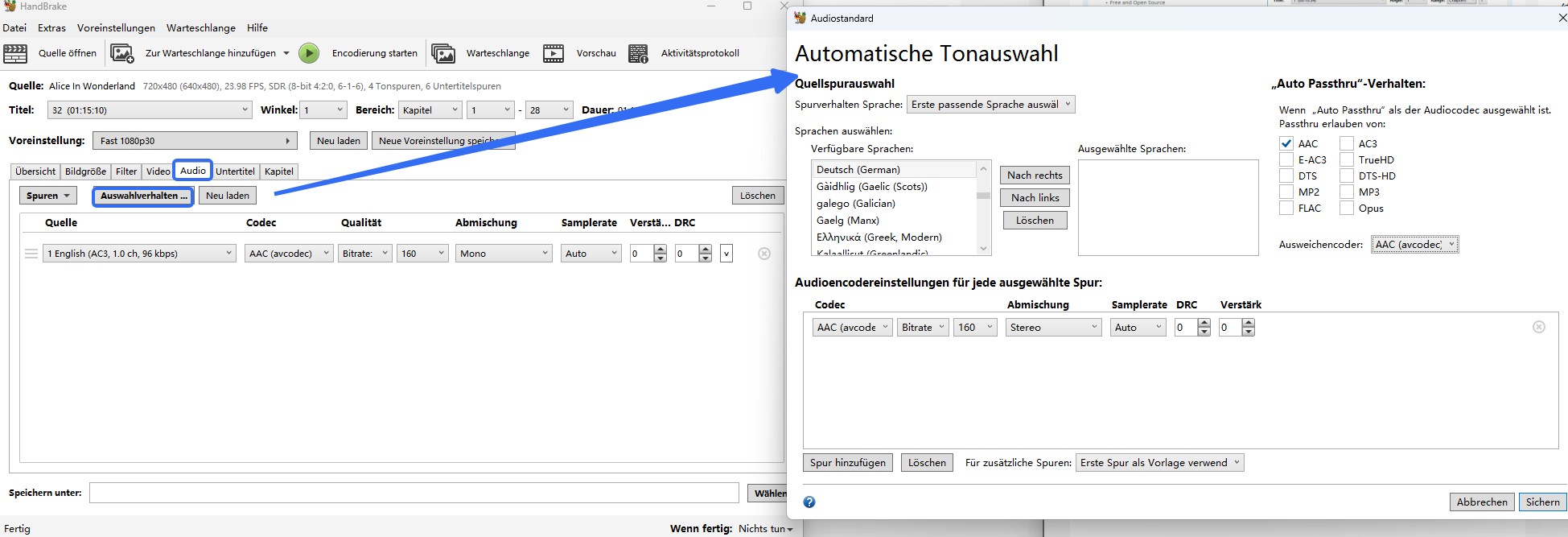Open Spurverhalten Sprache dropdown
Screen dimensions: 1568x537
point(991,105)
